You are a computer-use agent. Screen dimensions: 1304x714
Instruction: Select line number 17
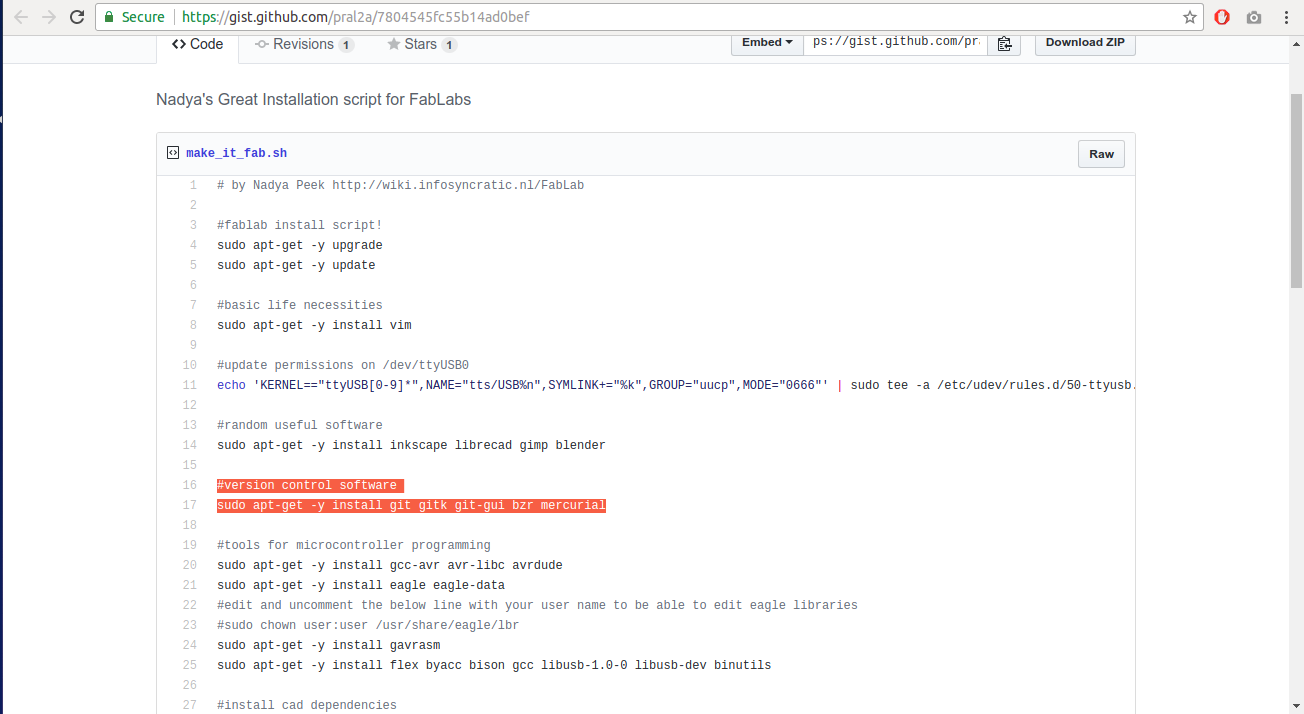coord(190,505)
